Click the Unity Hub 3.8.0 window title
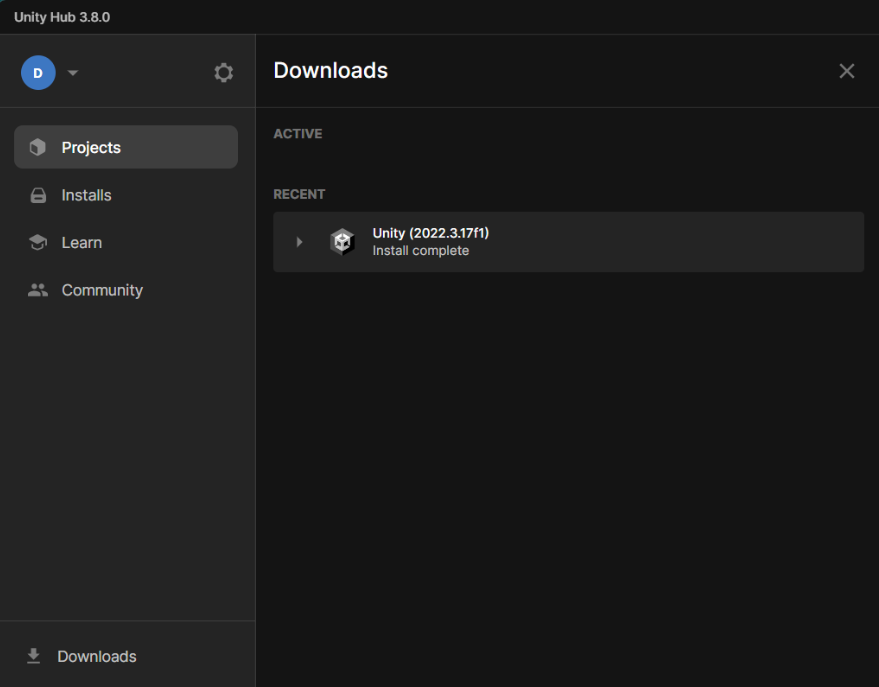Viewport: 879px width, 687px height. click(x=62, y=17)
